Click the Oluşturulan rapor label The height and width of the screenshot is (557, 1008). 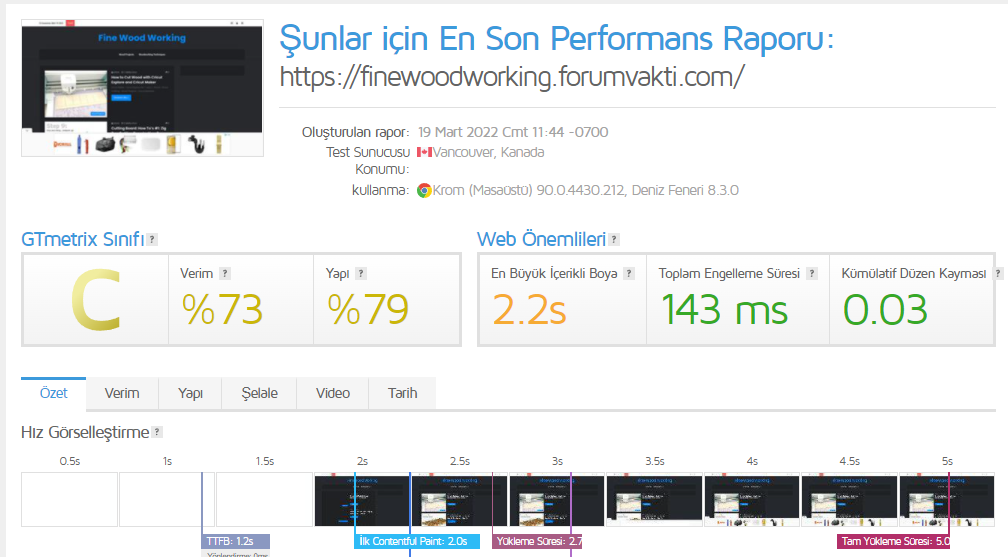356,132
